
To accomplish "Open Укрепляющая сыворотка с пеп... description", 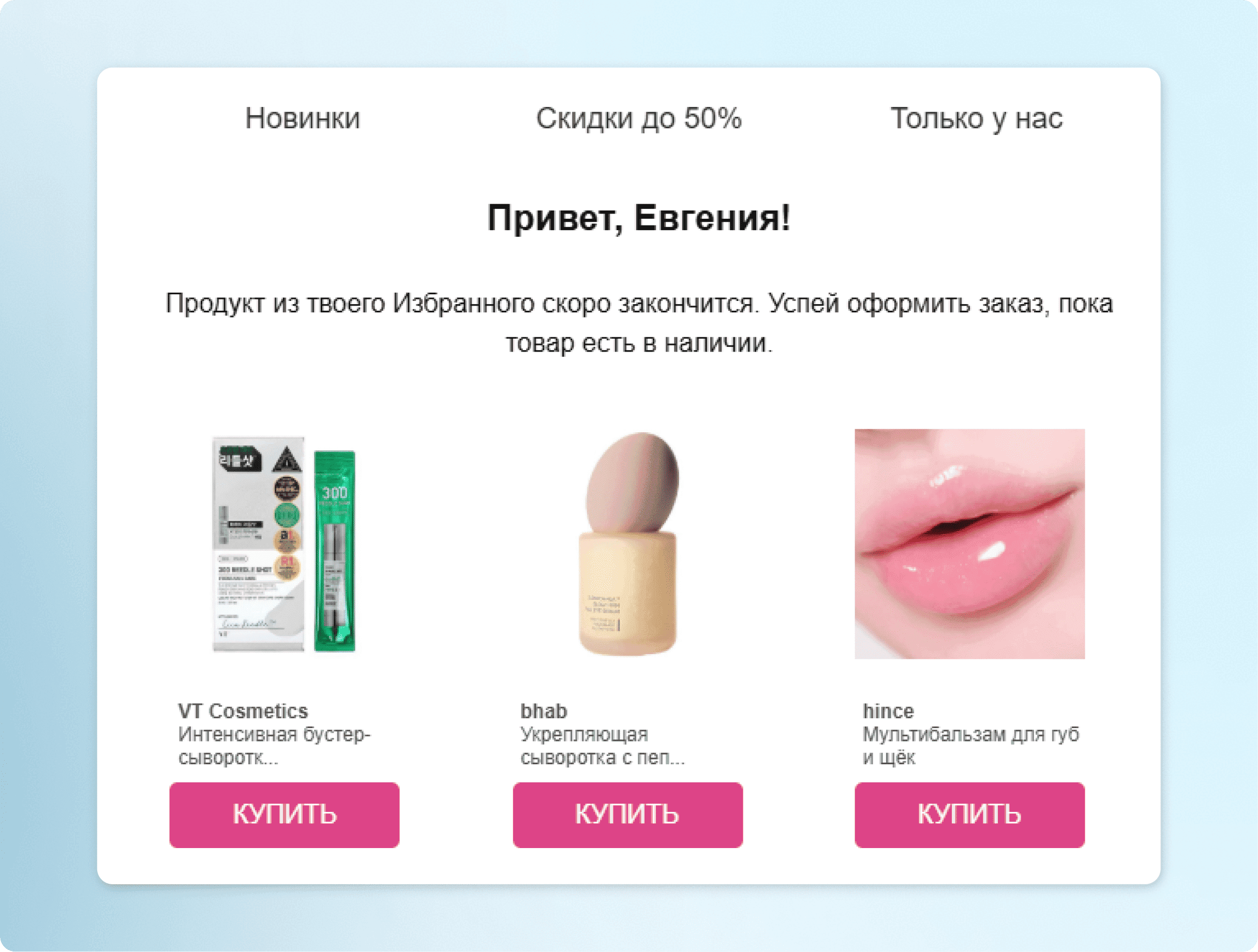I will tap(603, 746).
